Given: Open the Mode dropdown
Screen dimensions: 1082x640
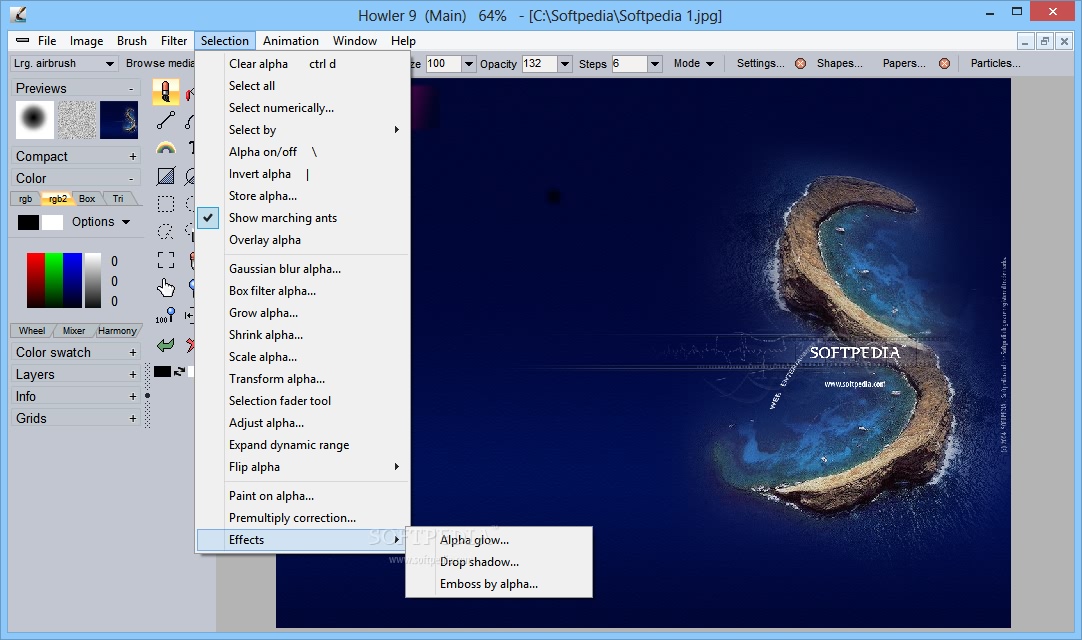Looking at the screenshot, I should tap(694, 64).
